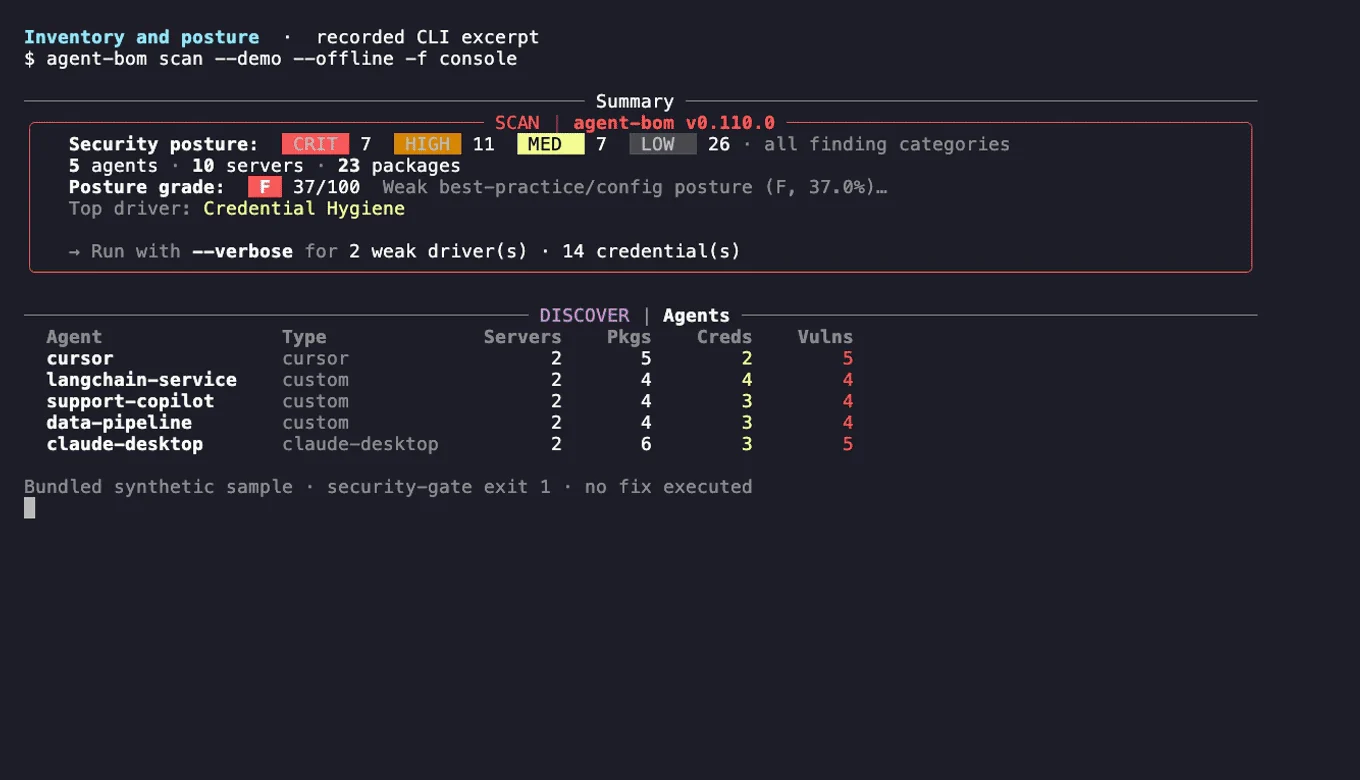
Task: Click the Pkgs value for the claude-desktop row
Action: pyautogui.click(x=646, y=444)
